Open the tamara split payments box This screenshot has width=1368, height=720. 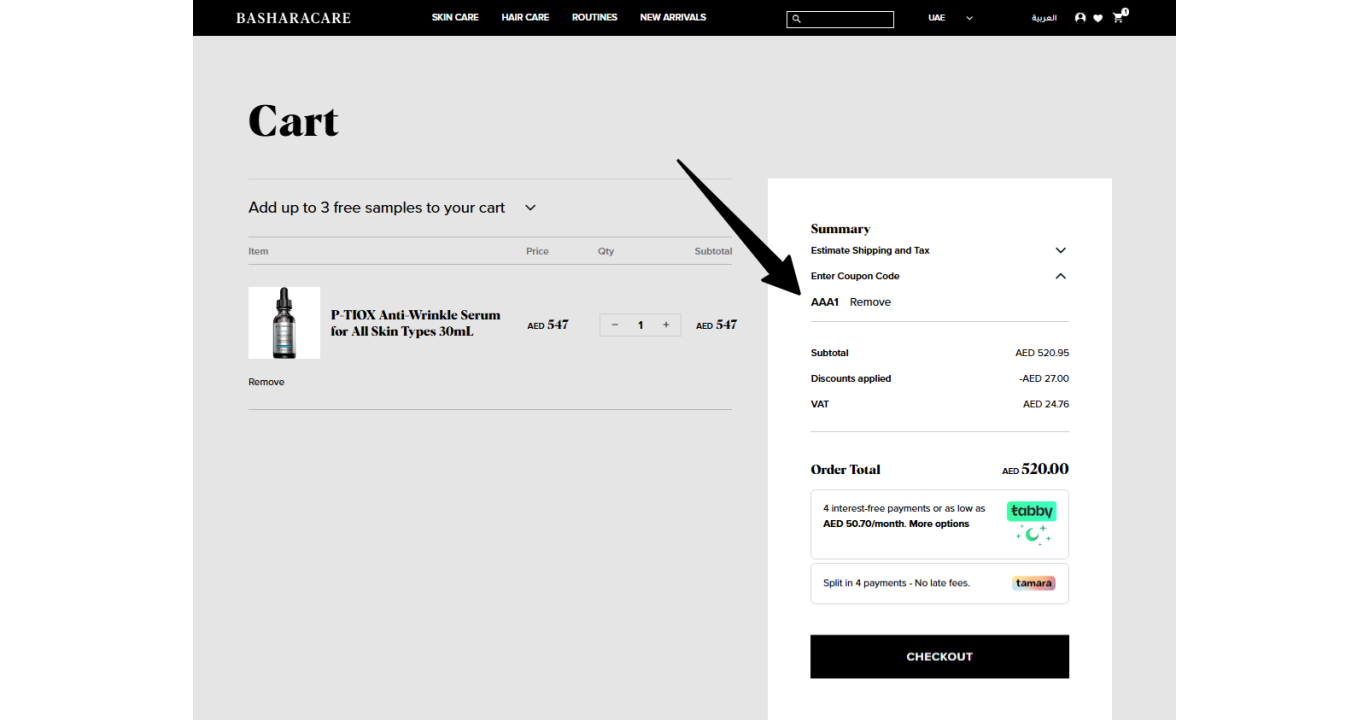[x=939, y=583]
